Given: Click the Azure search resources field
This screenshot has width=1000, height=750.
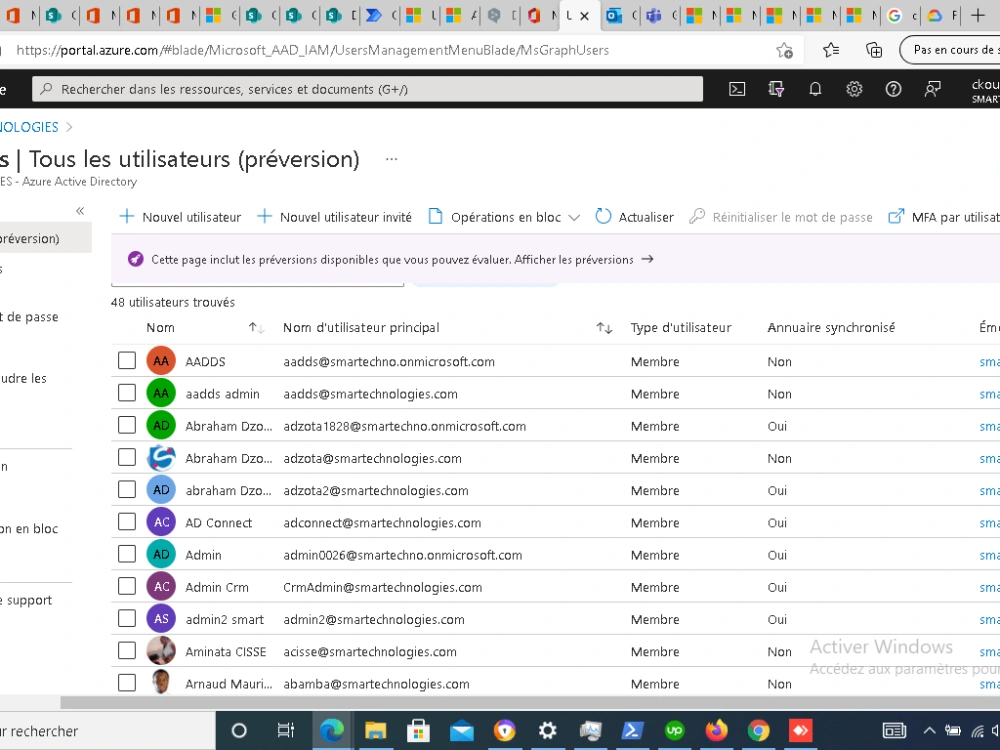Looking at the screenshot, I should click(x=367, y=89).
